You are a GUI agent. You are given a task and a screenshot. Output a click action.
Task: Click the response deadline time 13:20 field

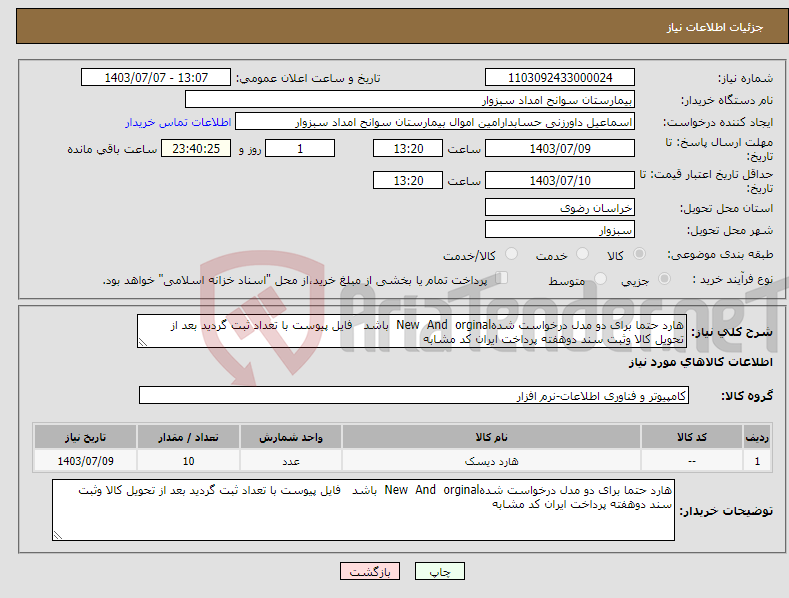tap(408, 148)
